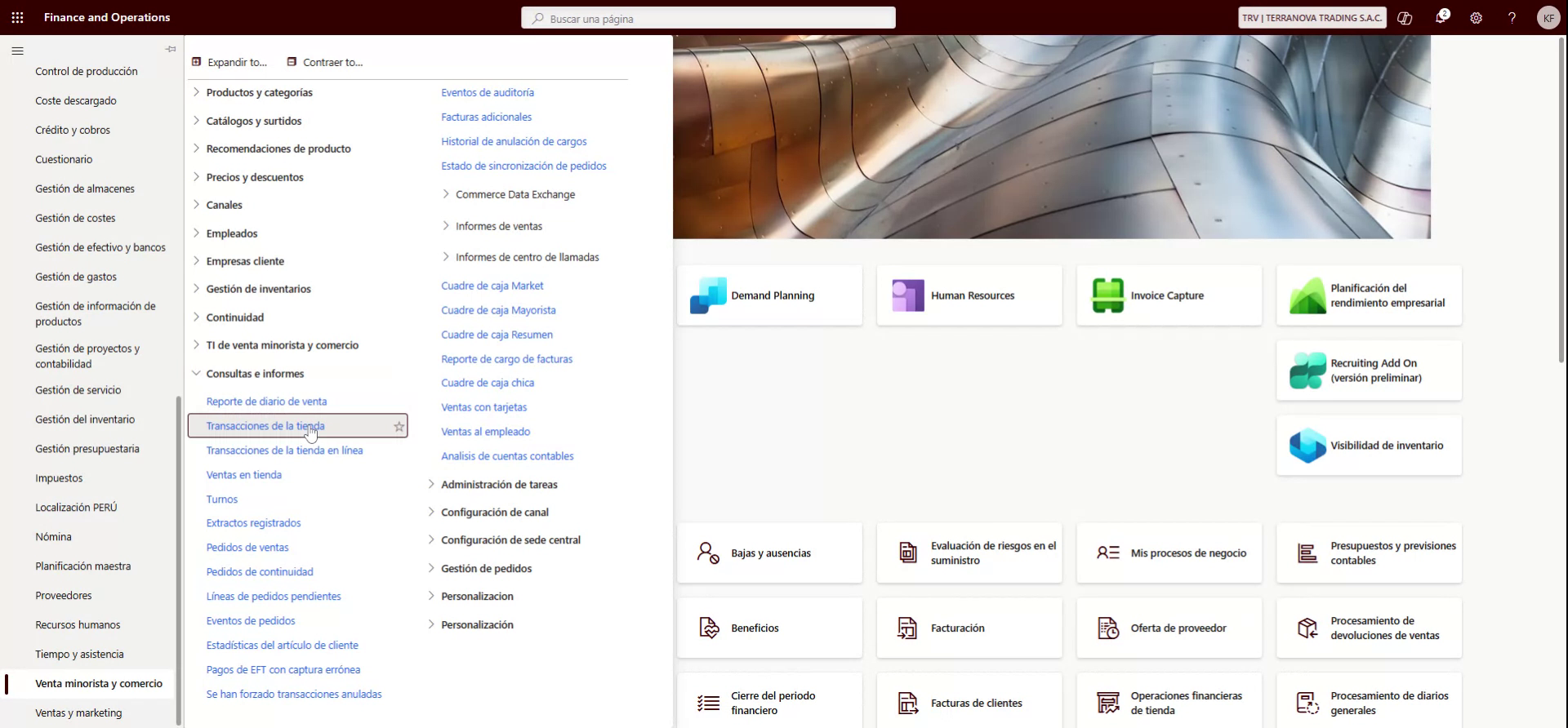Viewport: 1568px width, 728px height.
Task: Click the navigation pane vertical scrollbar
Action: pyautogui.click(x=179, y=560)
